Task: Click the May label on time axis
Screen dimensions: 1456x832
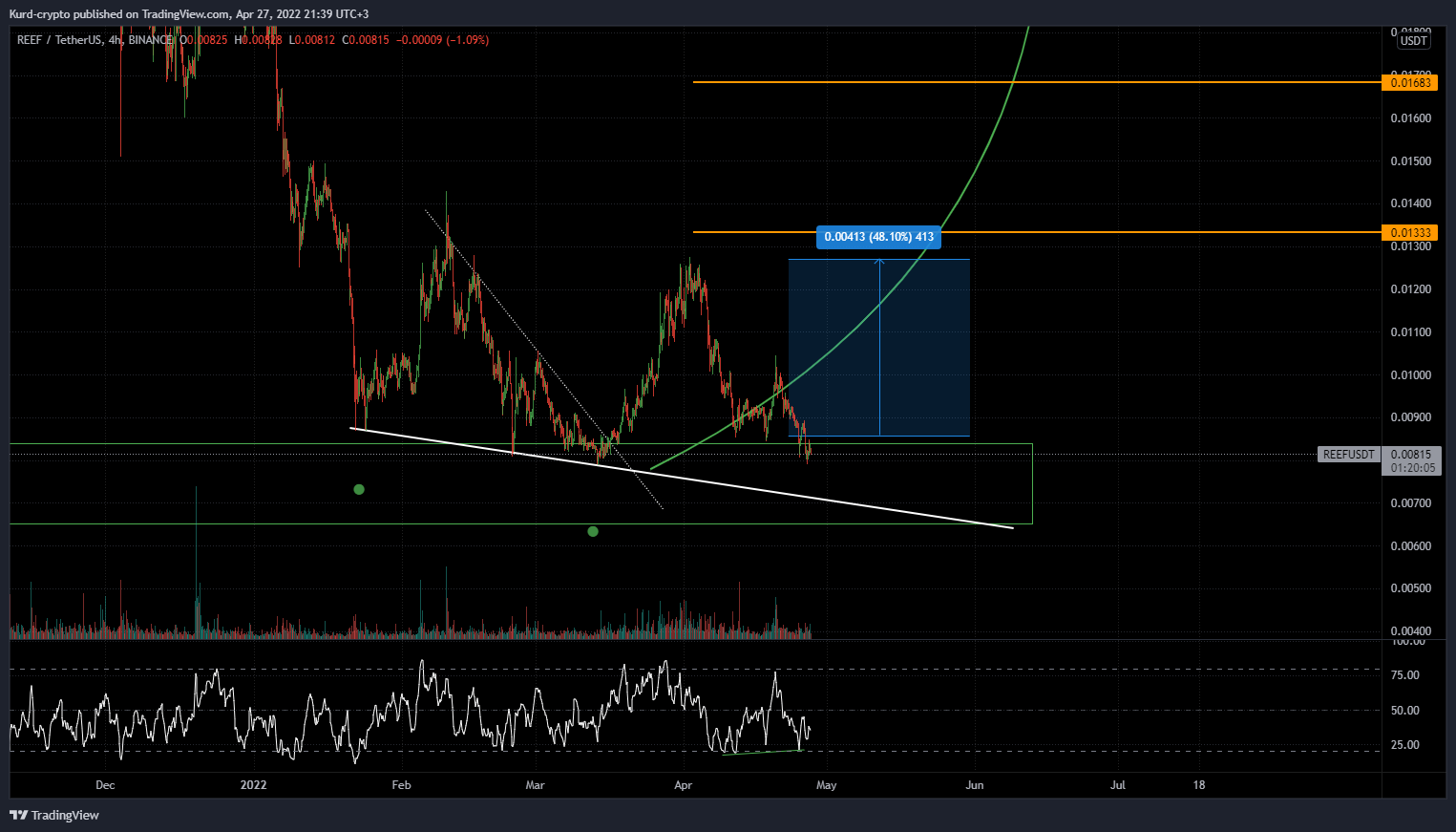Action: click(826, 785)
